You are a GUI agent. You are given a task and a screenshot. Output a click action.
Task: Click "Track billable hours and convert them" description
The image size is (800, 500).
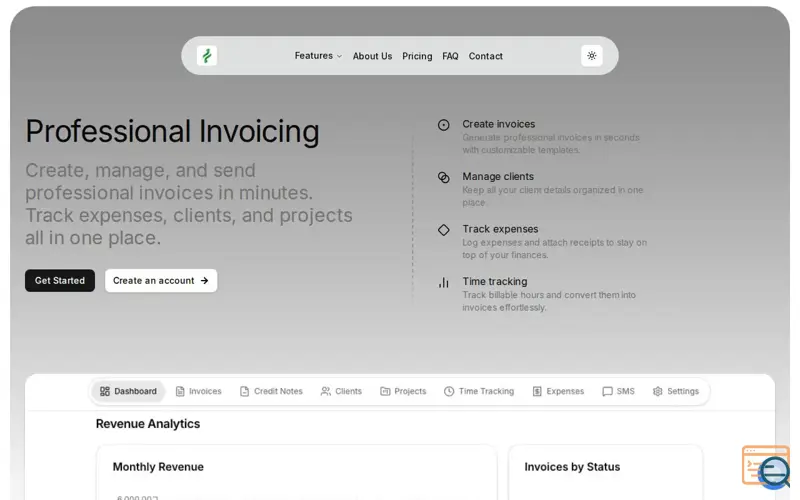[549, 302]
